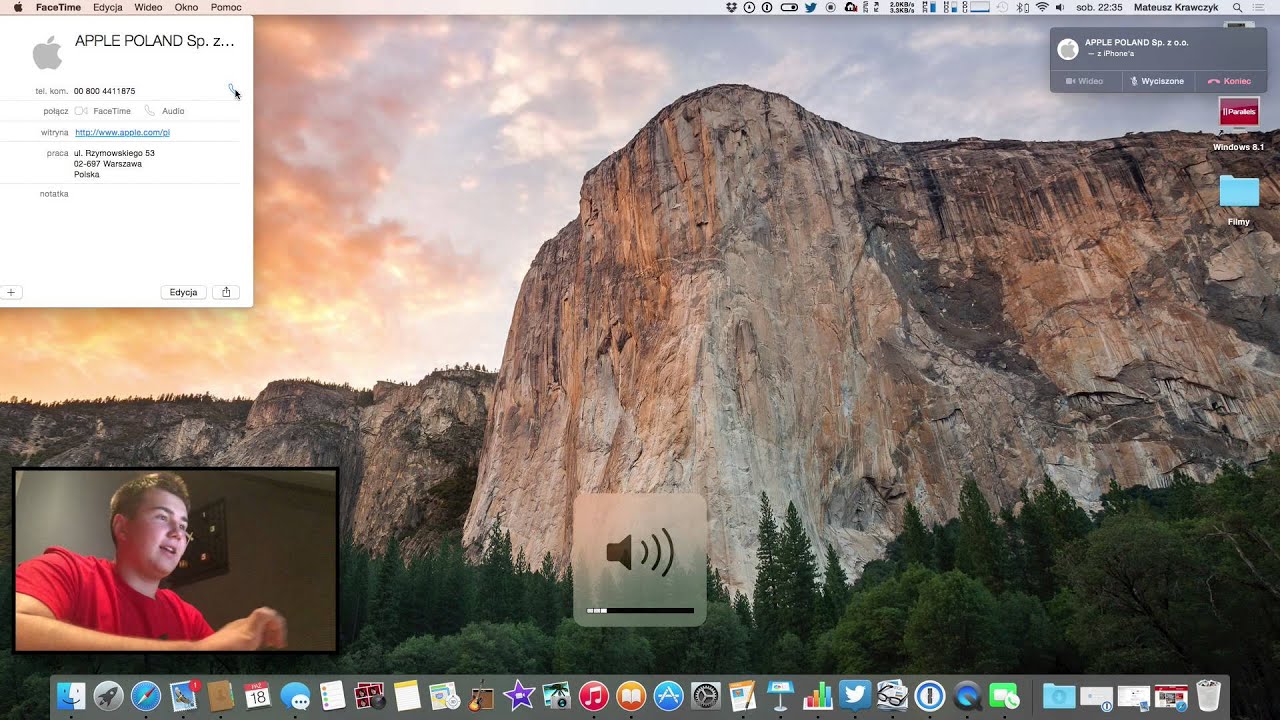Open Mail from the Dock
This screenshot has width=1280, height=720.
(x=184, y=696)
